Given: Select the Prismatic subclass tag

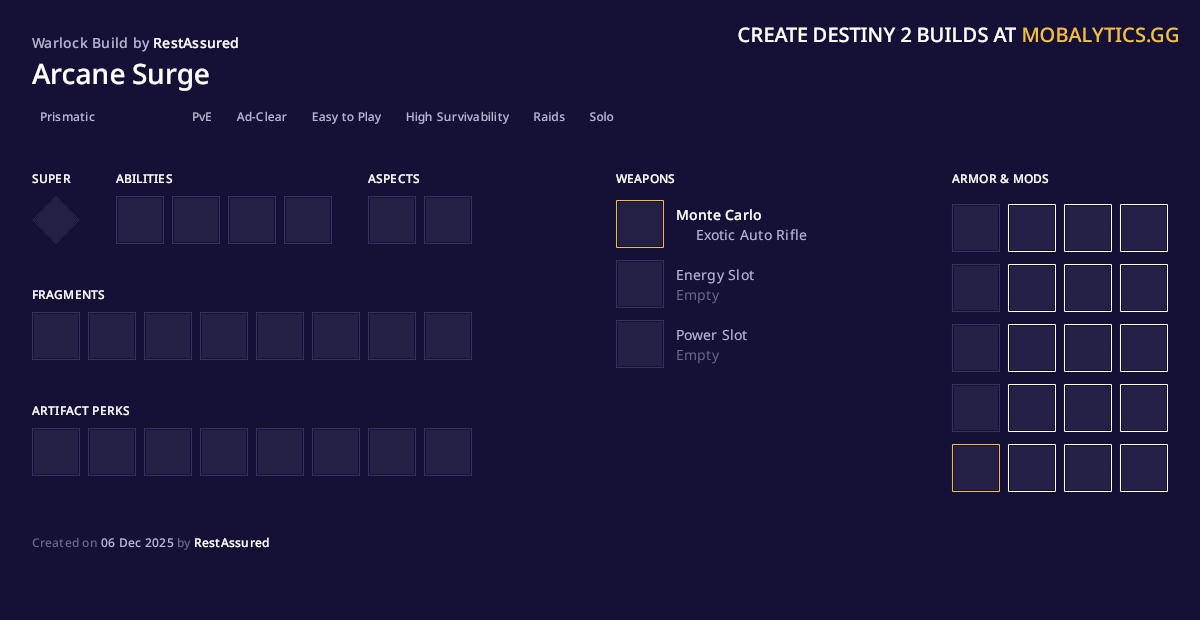Looking at the screenshot, I should pyautogui.click(x=67, y=117).
